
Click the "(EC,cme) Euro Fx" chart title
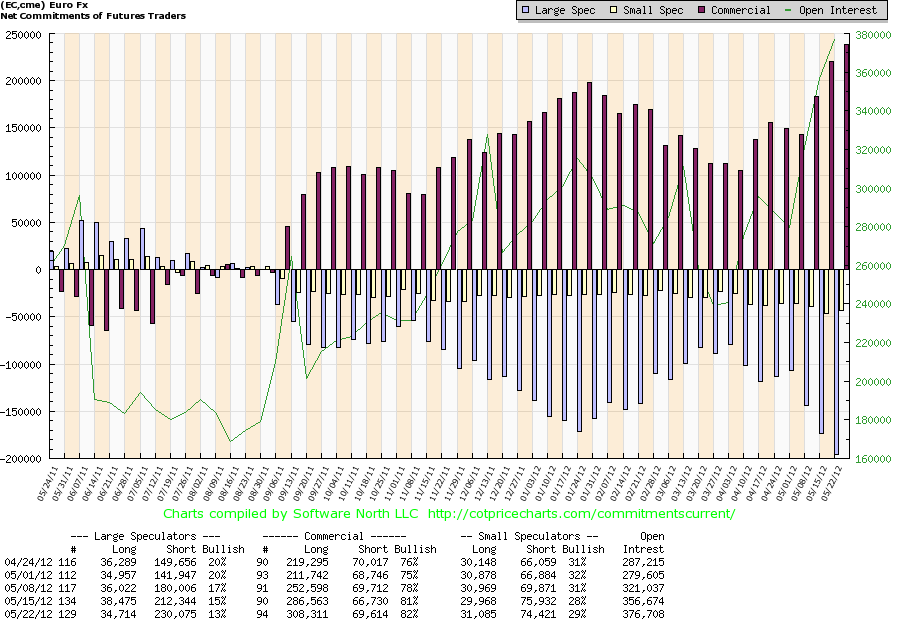[44, 5]
